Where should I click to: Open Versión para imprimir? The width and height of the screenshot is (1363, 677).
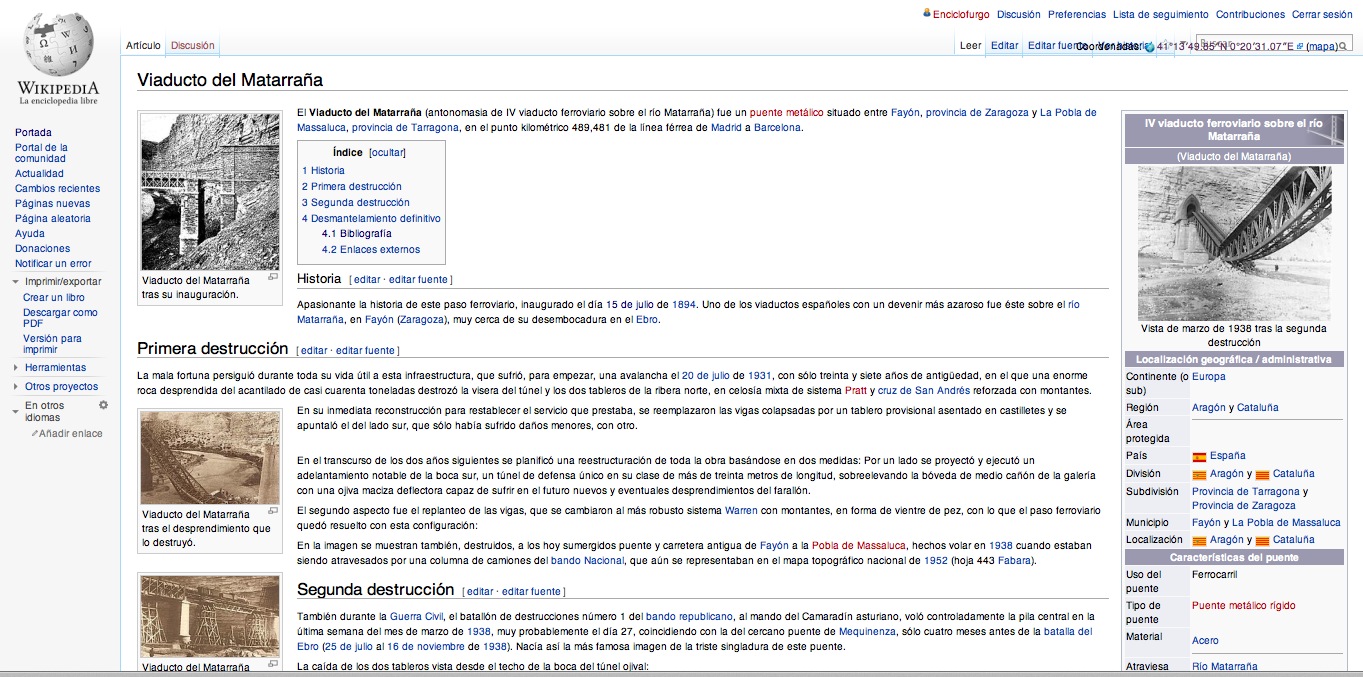coord(52,344)
